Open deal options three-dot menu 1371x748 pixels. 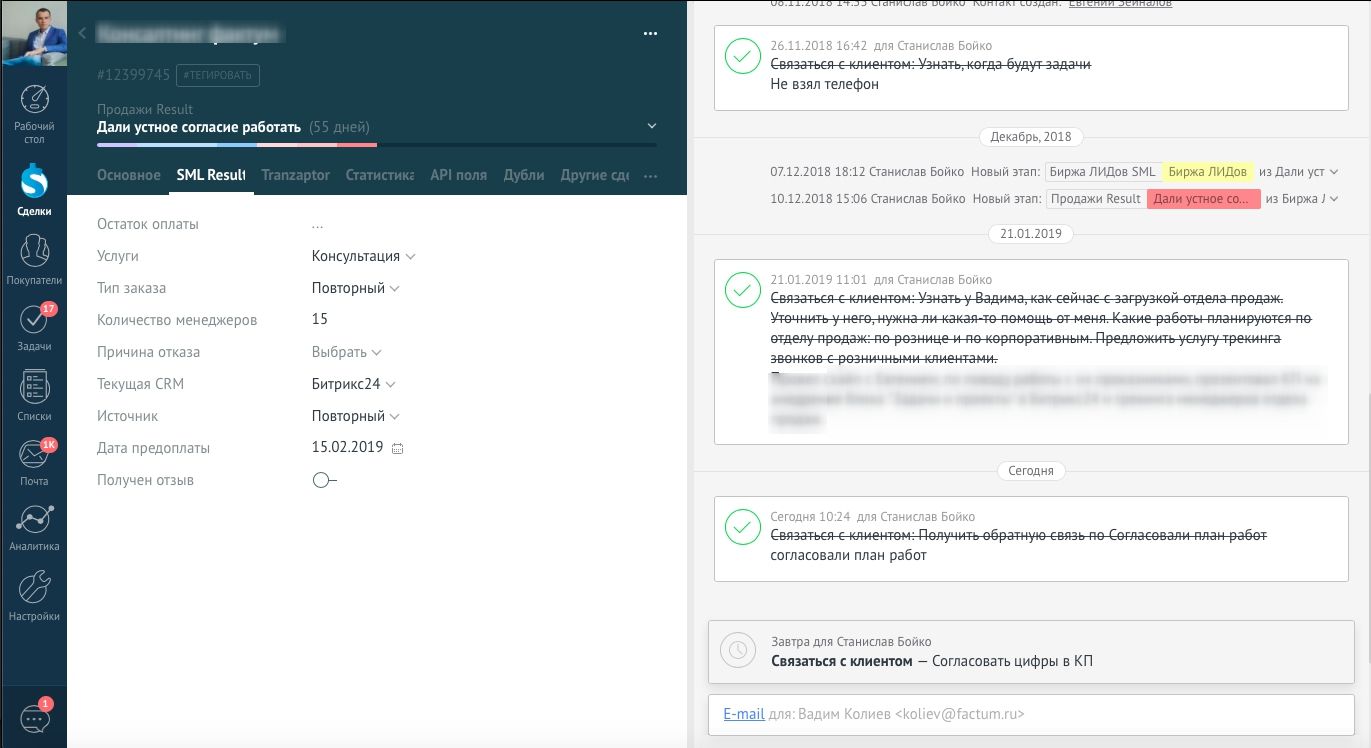(650, 34)
